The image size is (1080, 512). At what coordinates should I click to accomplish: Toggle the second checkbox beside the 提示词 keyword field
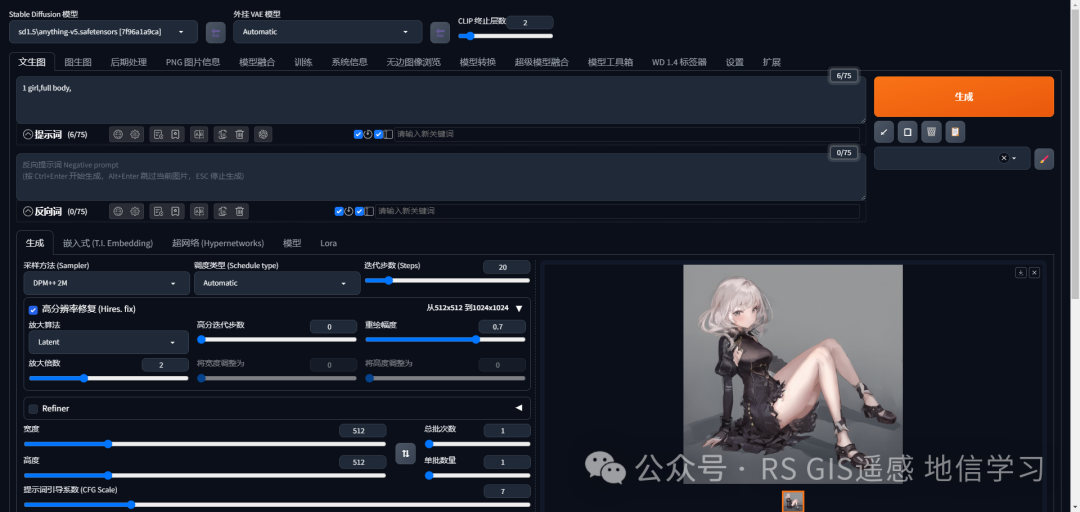point(379,134)
